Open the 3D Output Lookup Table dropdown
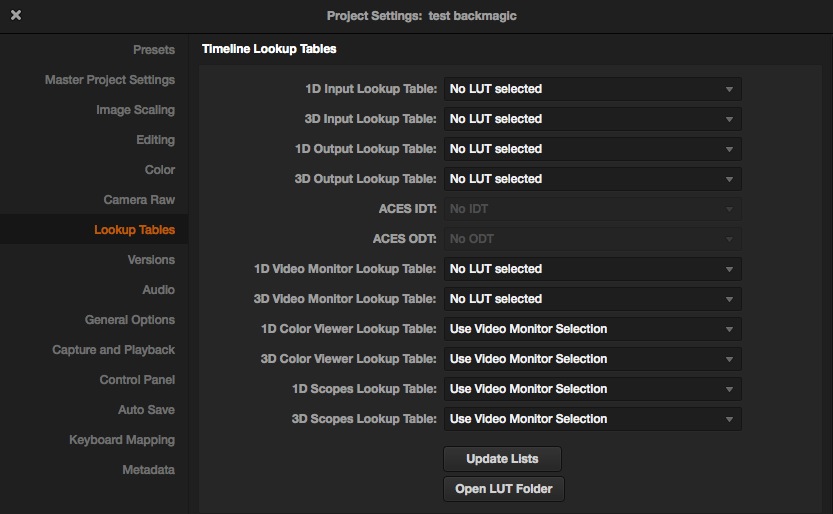This screenshot has width=833, height=514. point(592,179)
